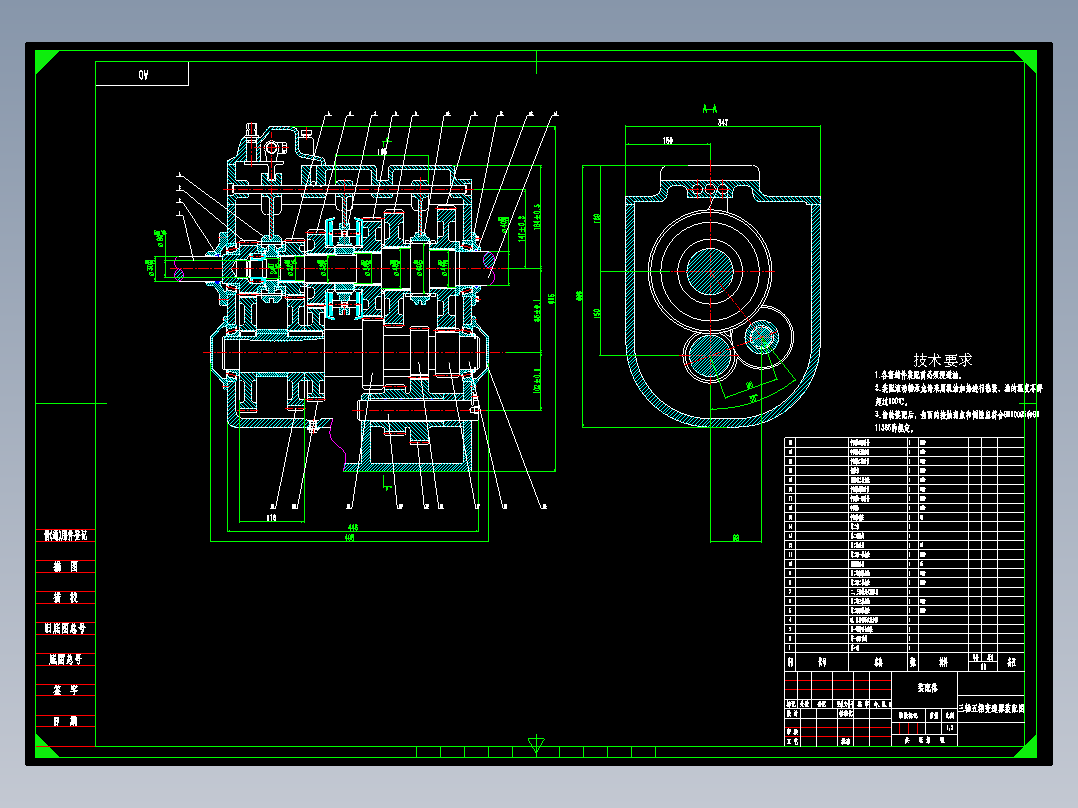Select the hatched countershaft circle in the A-A view
This screenshot has height=808, width=1078.
coord(709,356)
